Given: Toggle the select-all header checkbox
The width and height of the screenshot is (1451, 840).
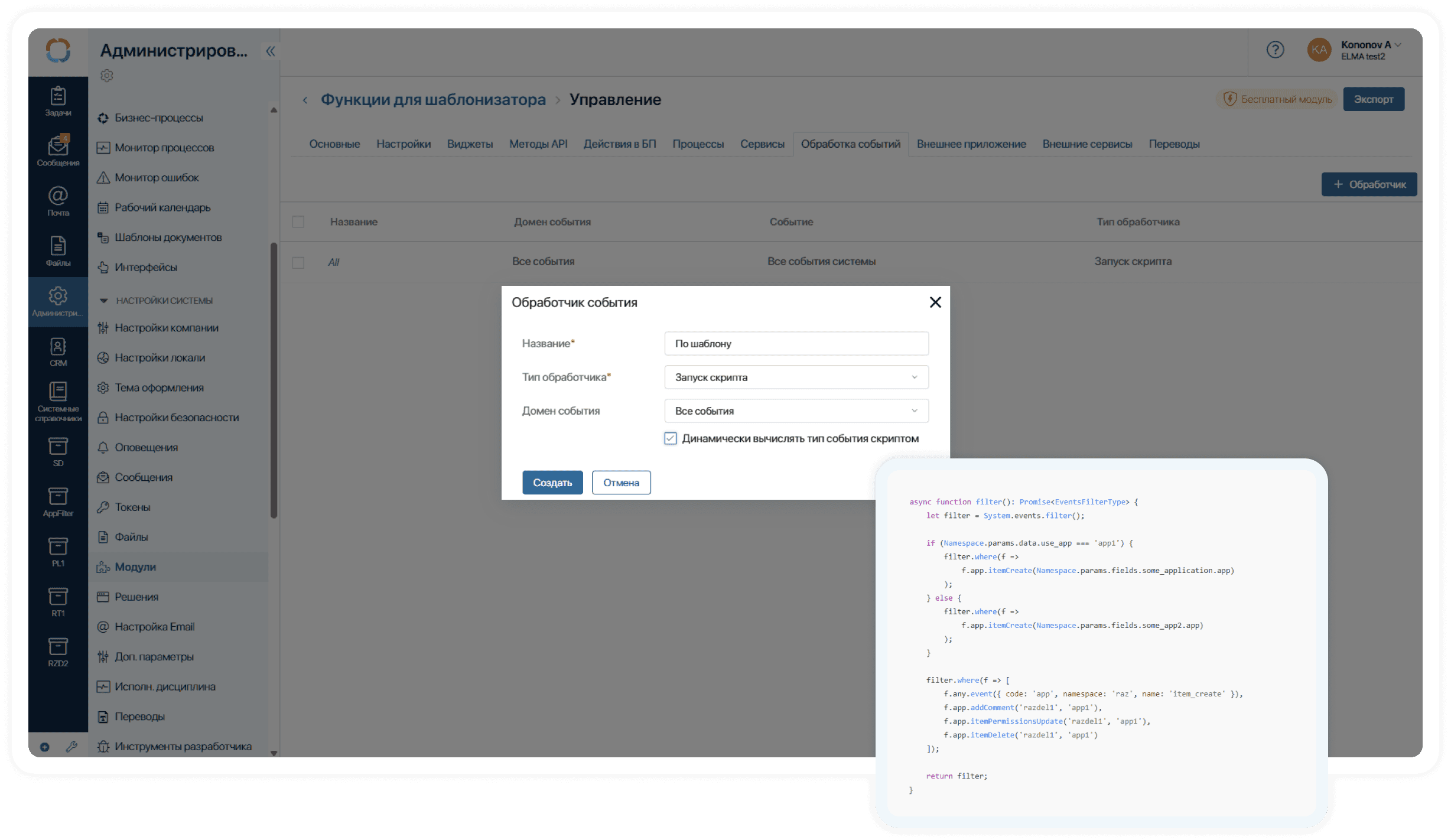Looking at the screenshot, I should pyautogui.click(x=298, y=222).
